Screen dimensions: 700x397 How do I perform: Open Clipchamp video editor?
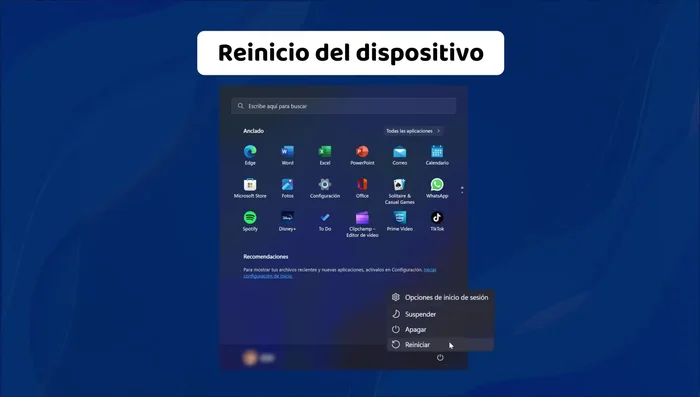(362, 224)
